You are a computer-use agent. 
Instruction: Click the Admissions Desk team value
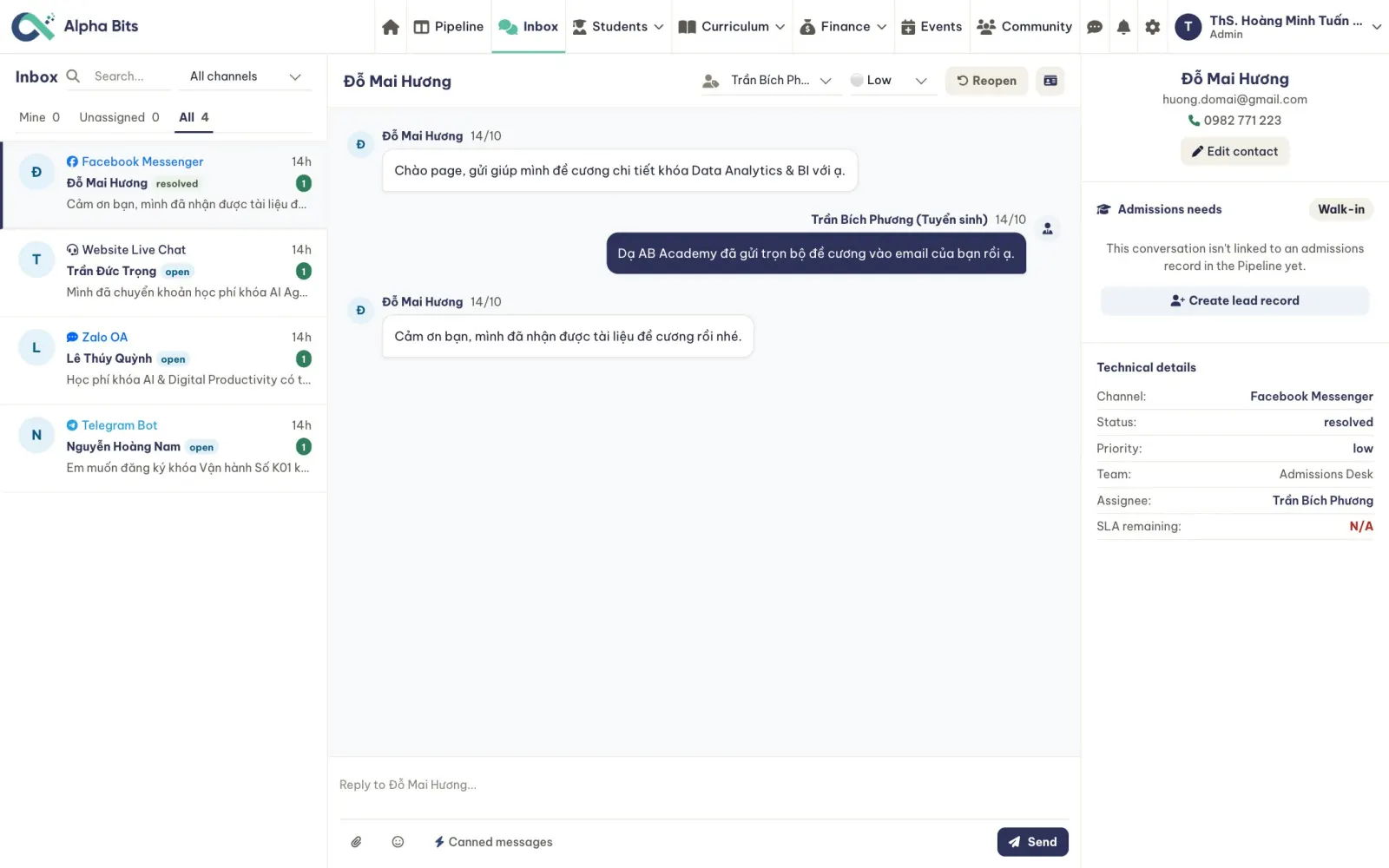click(x=1326, y=475)
